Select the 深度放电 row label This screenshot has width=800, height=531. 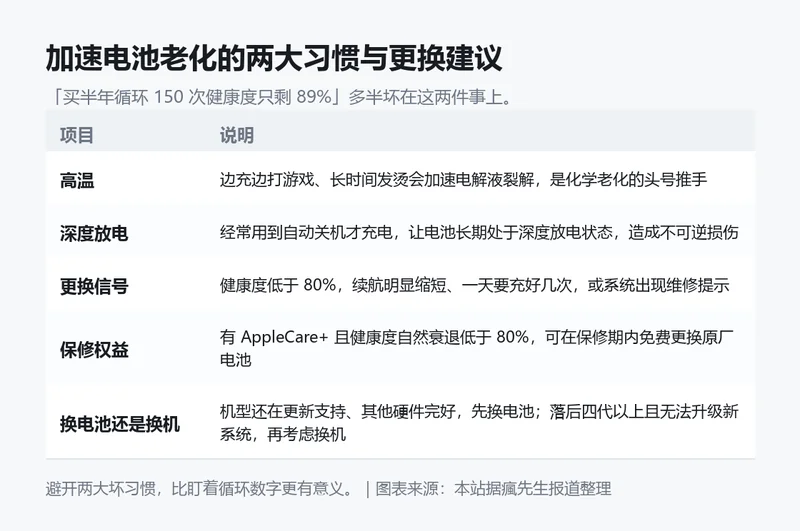point(94,233)
